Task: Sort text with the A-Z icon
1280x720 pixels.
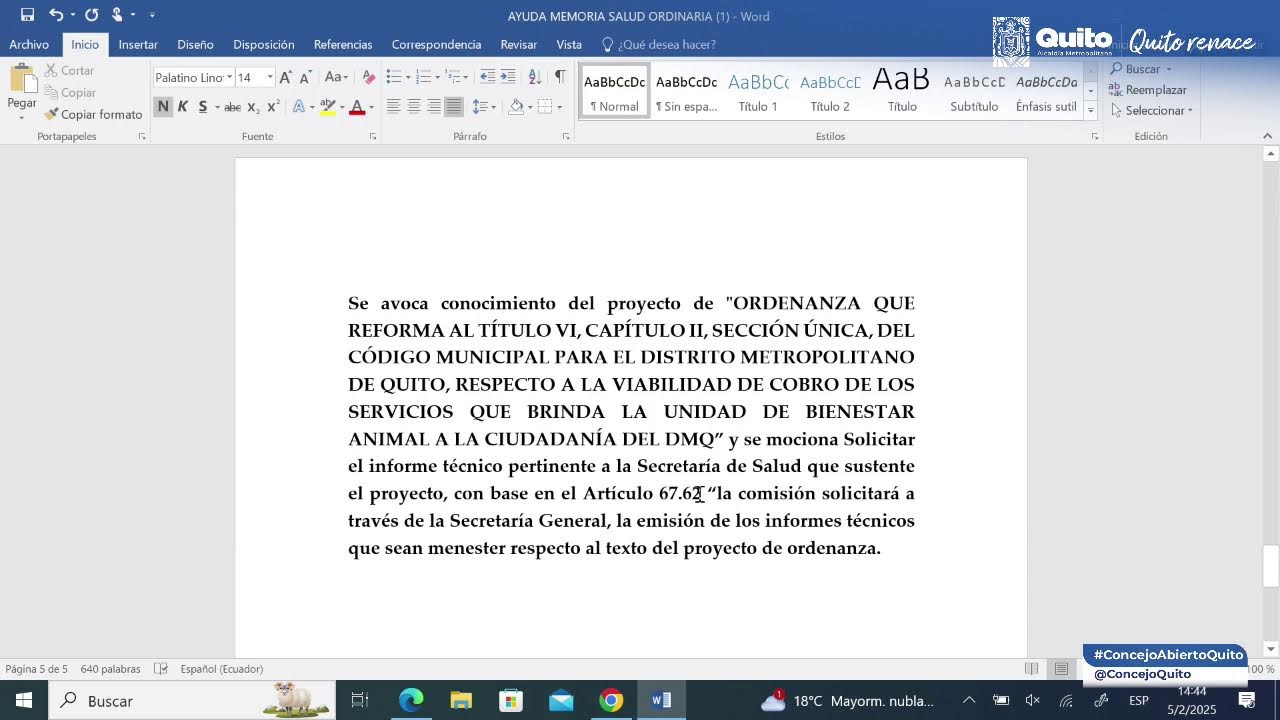Action: point(535,77)
